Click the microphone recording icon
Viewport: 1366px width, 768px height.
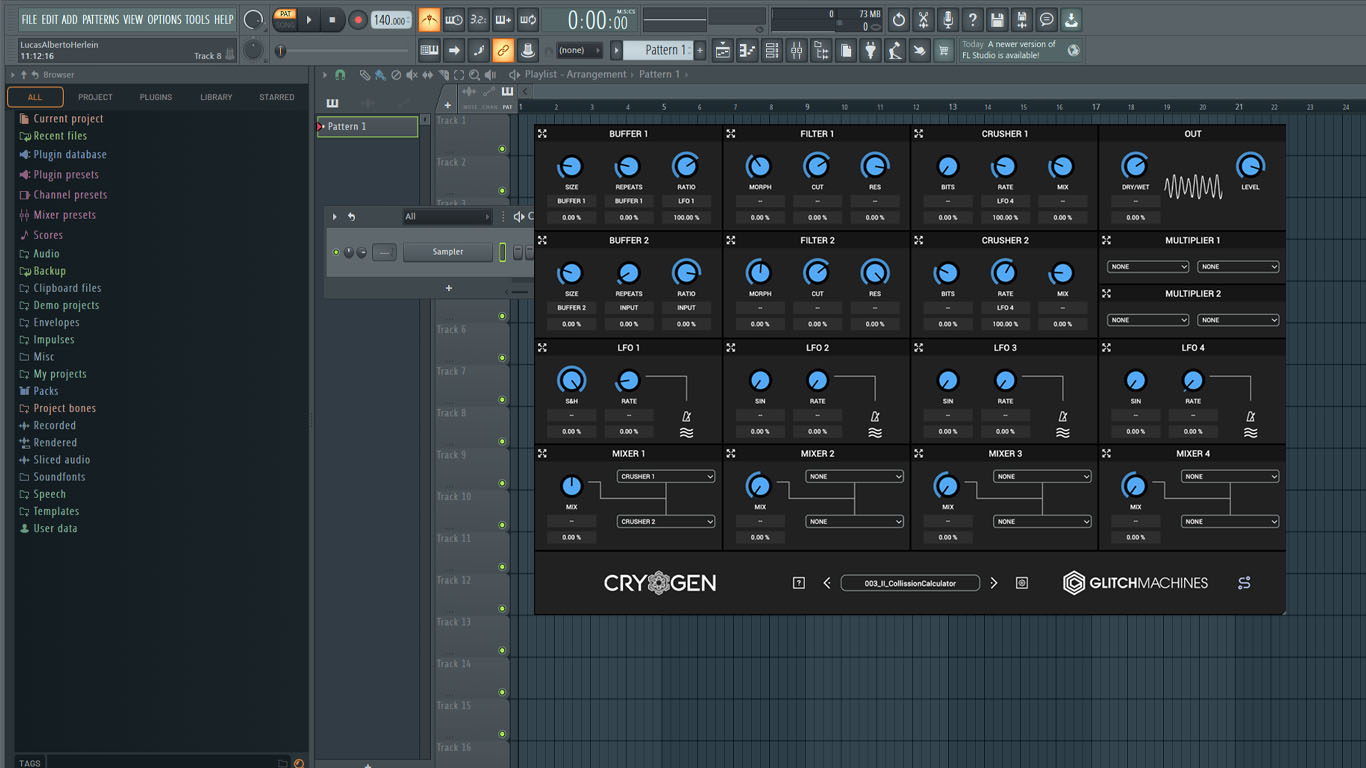click(x=948, y=20)
